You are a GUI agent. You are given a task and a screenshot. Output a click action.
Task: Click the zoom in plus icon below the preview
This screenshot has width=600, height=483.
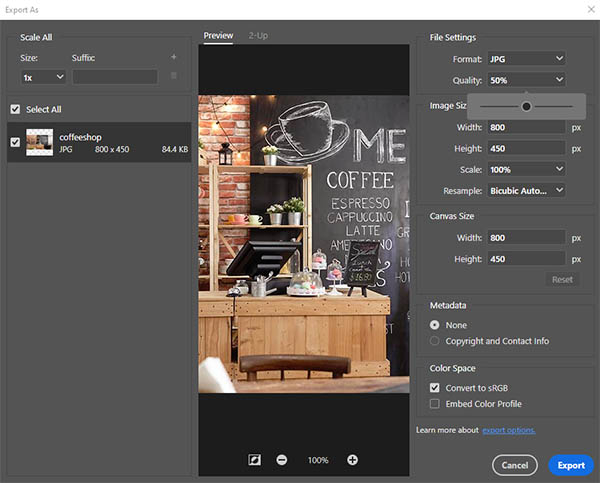point(352,460)
